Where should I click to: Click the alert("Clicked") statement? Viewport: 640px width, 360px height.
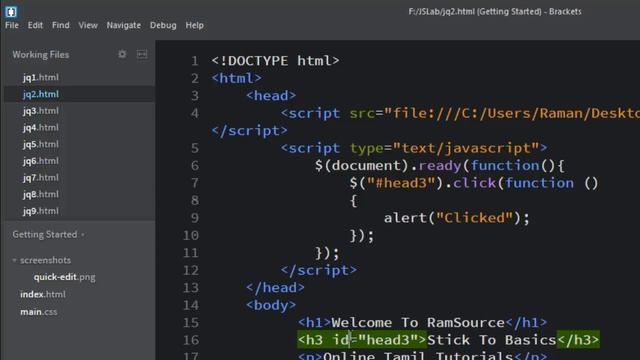click(x=456, y=218)
